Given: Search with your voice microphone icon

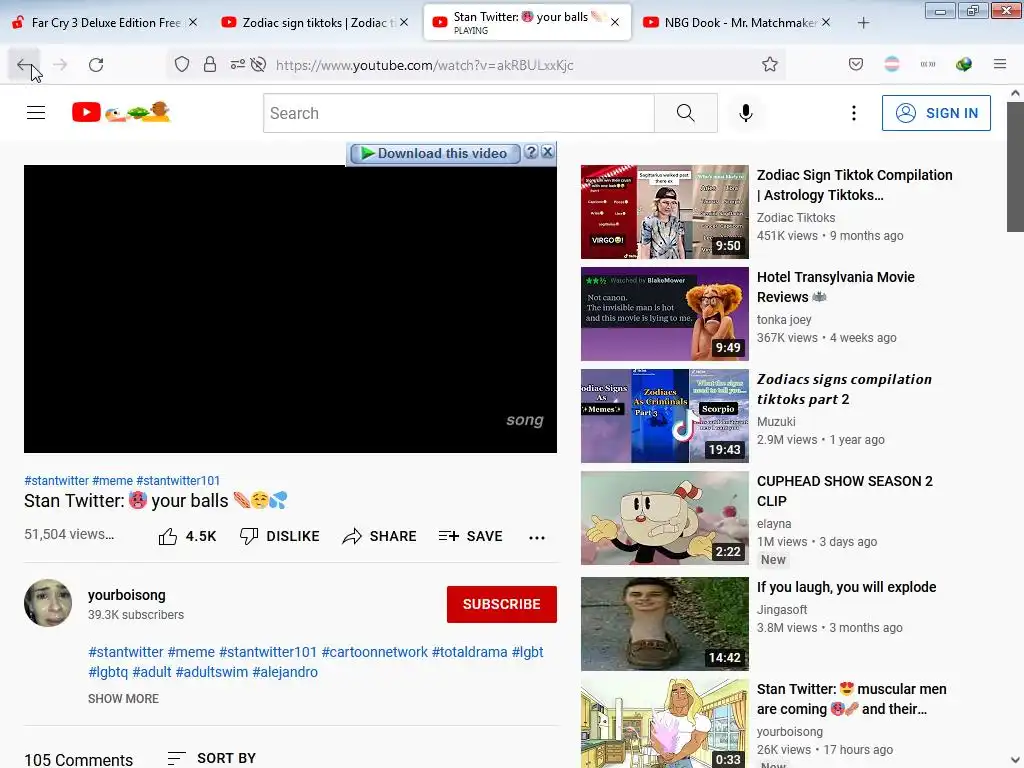Looking at the screenshot, I should click(745, 113).
